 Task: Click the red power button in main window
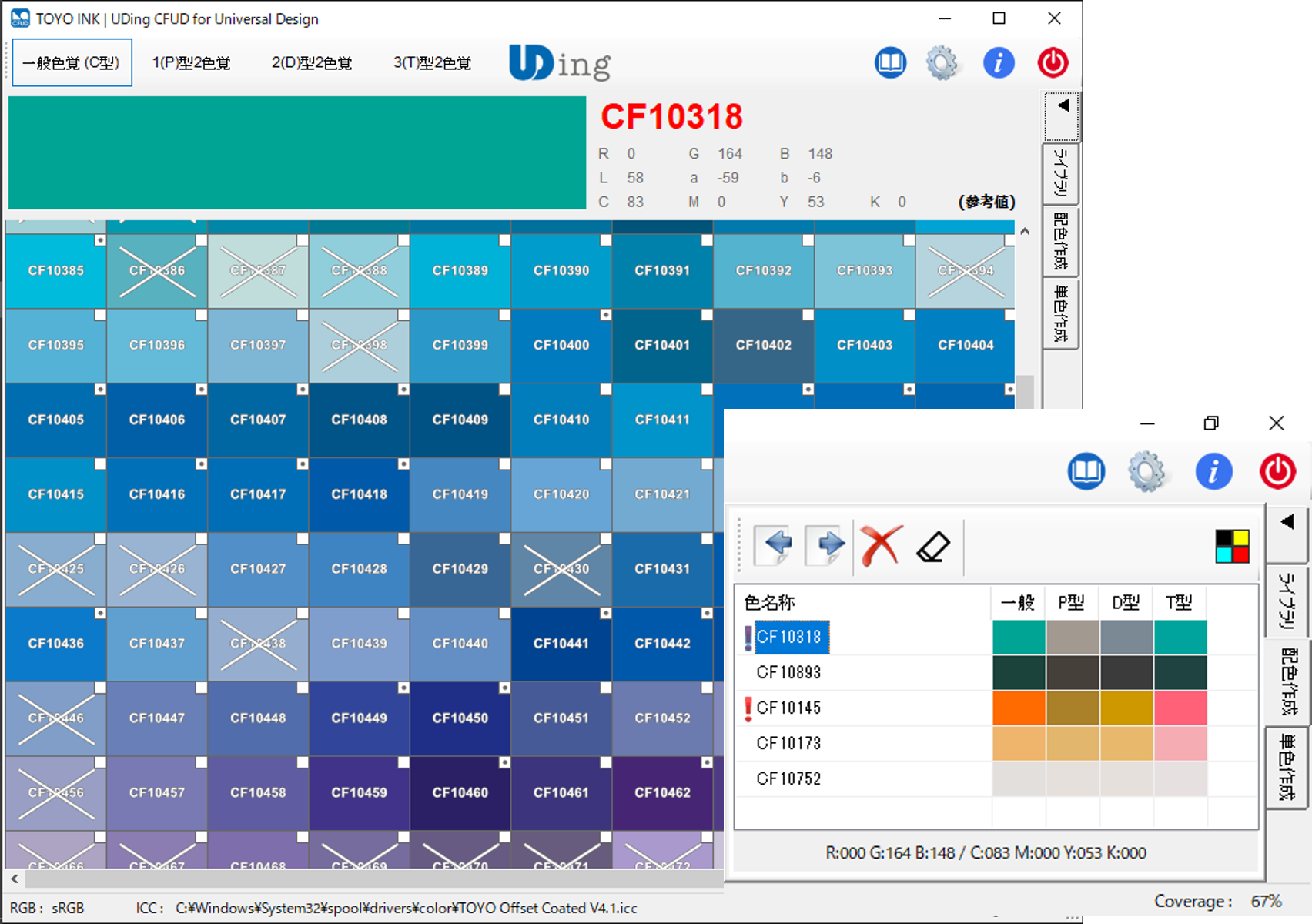(1053, 63)
